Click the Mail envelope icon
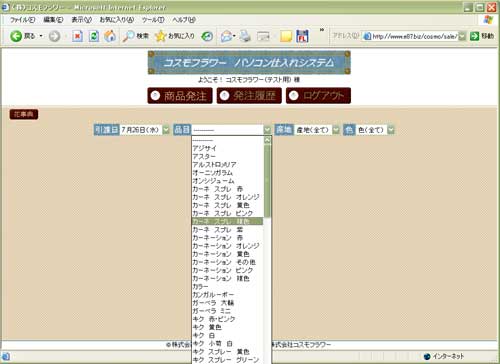 point(226,36)
